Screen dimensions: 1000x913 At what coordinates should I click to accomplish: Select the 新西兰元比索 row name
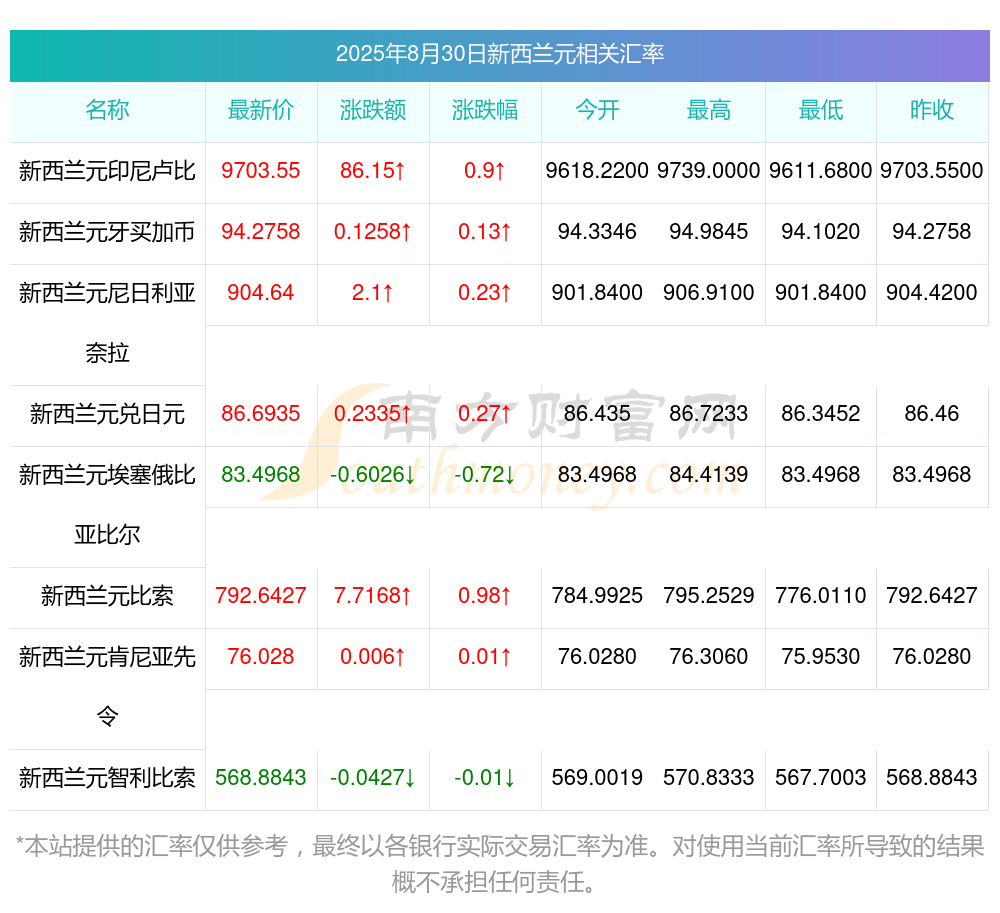(107, 596)
